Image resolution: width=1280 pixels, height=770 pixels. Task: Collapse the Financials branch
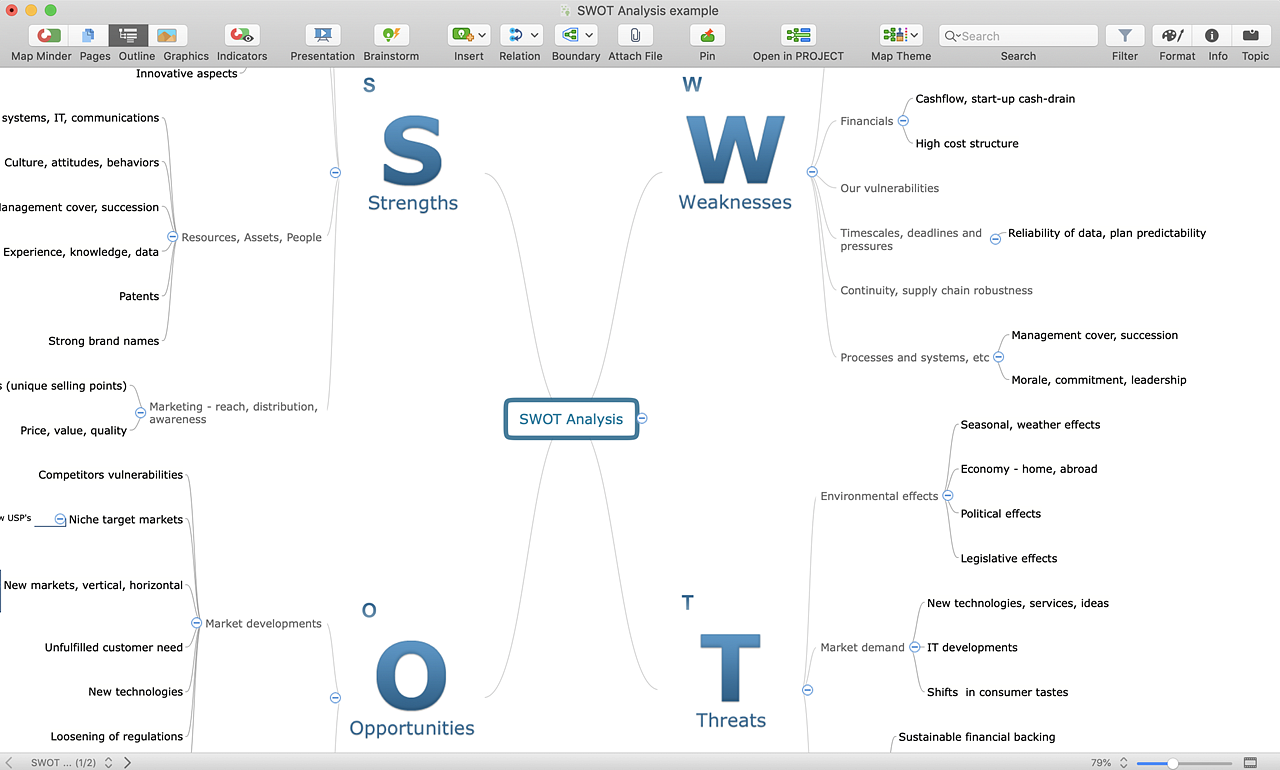click(903, 121)
